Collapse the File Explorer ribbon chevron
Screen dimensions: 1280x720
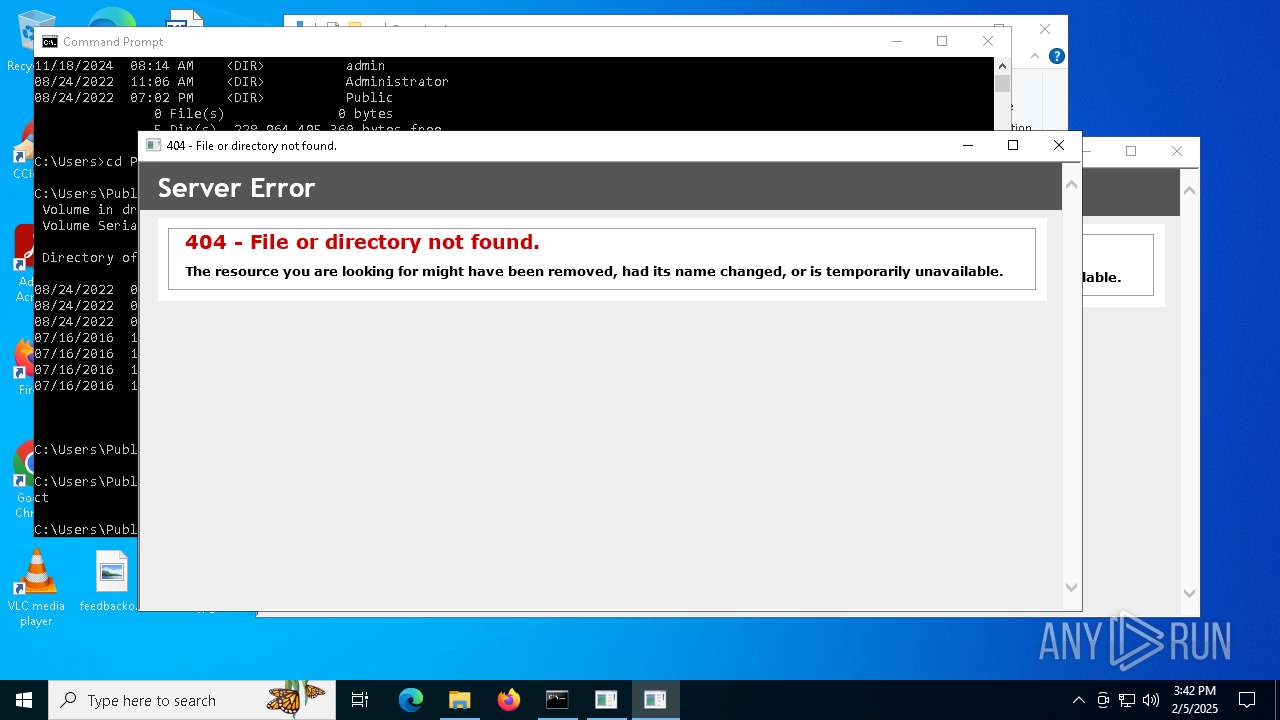1035,56
